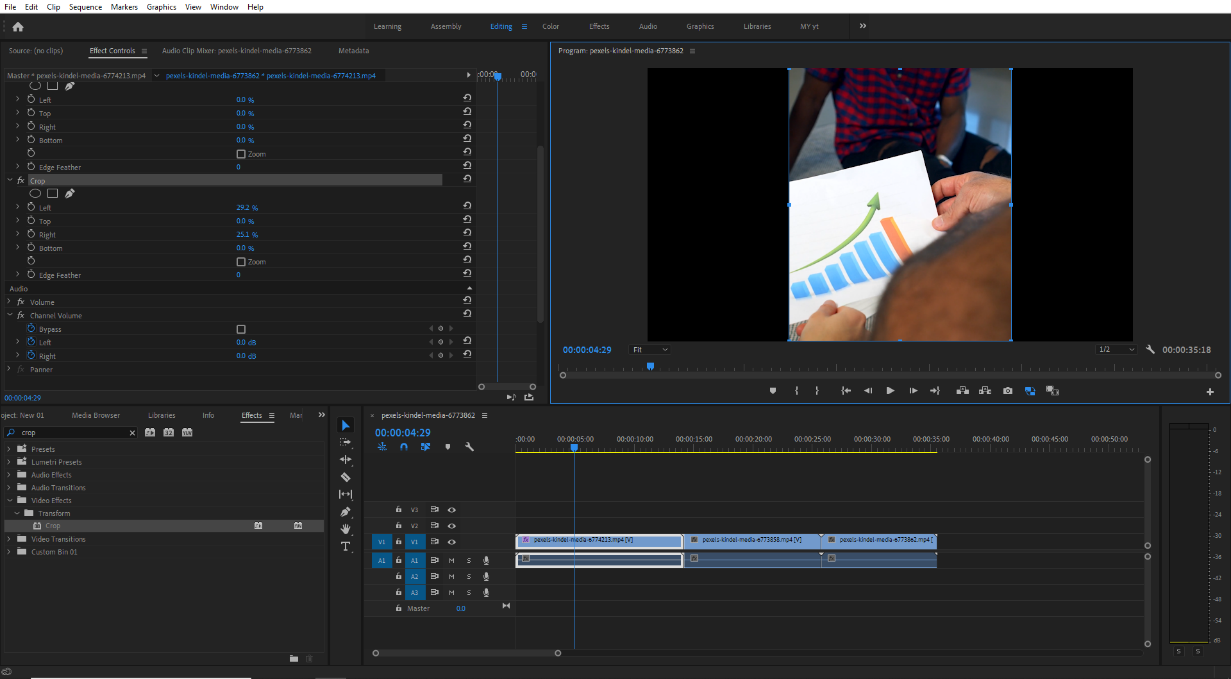The width and height of the screenshot is (1231, 679).
Task: Select the Type tool
Action: point(346,546)
